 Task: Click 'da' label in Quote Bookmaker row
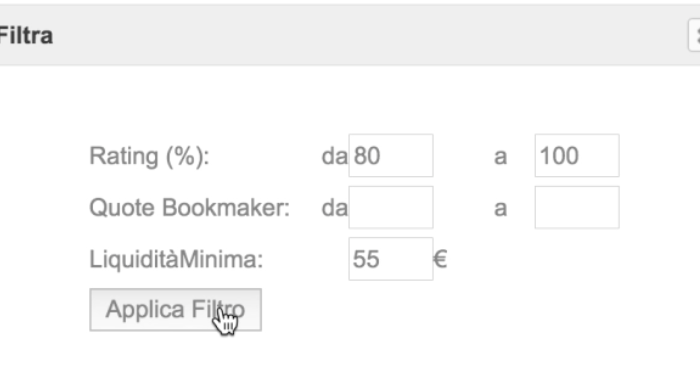coord(334,208)
